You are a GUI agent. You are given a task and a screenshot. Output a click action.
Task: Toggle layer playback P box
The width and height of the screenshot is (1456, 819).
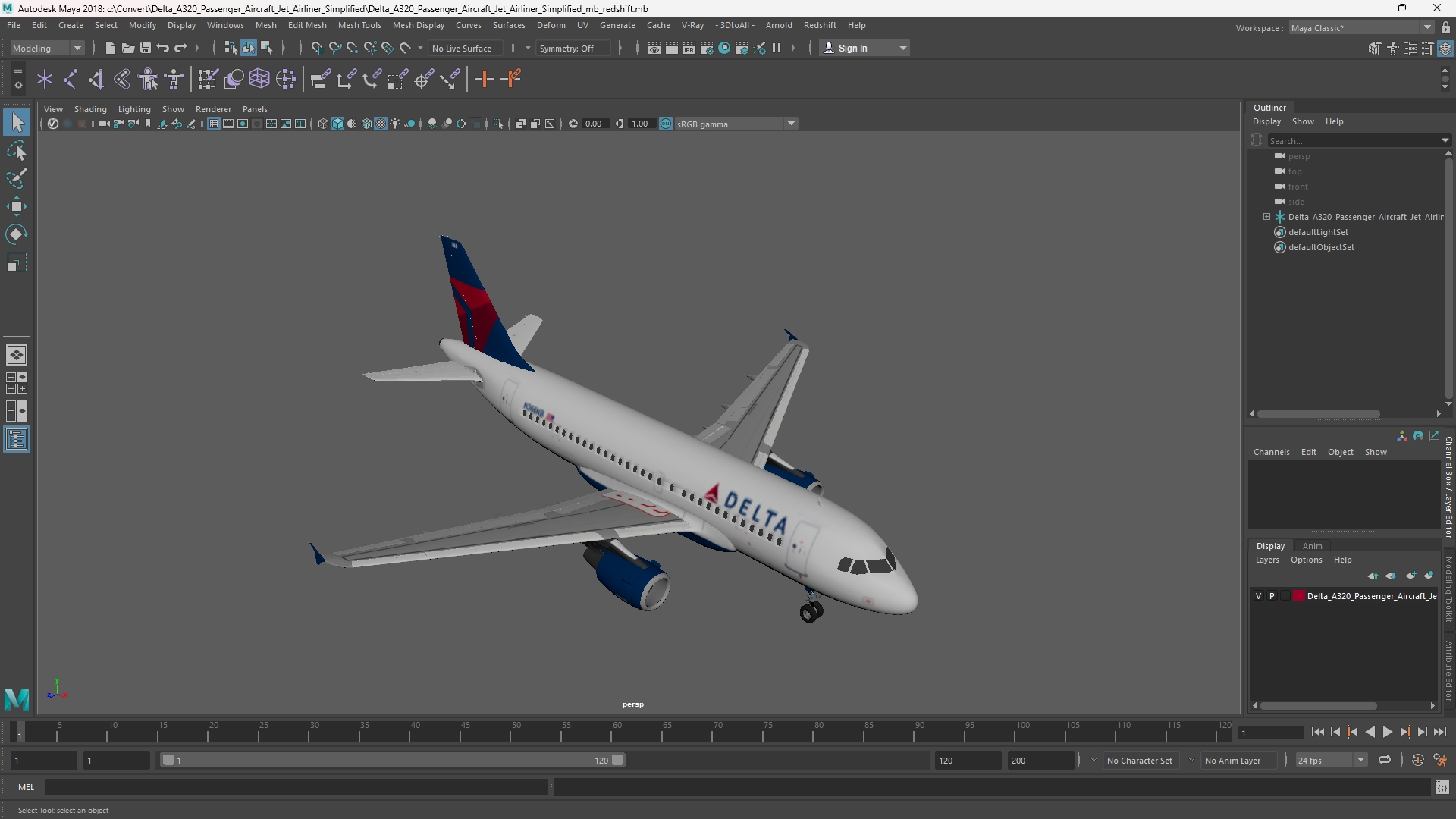tap(1272, 596)
